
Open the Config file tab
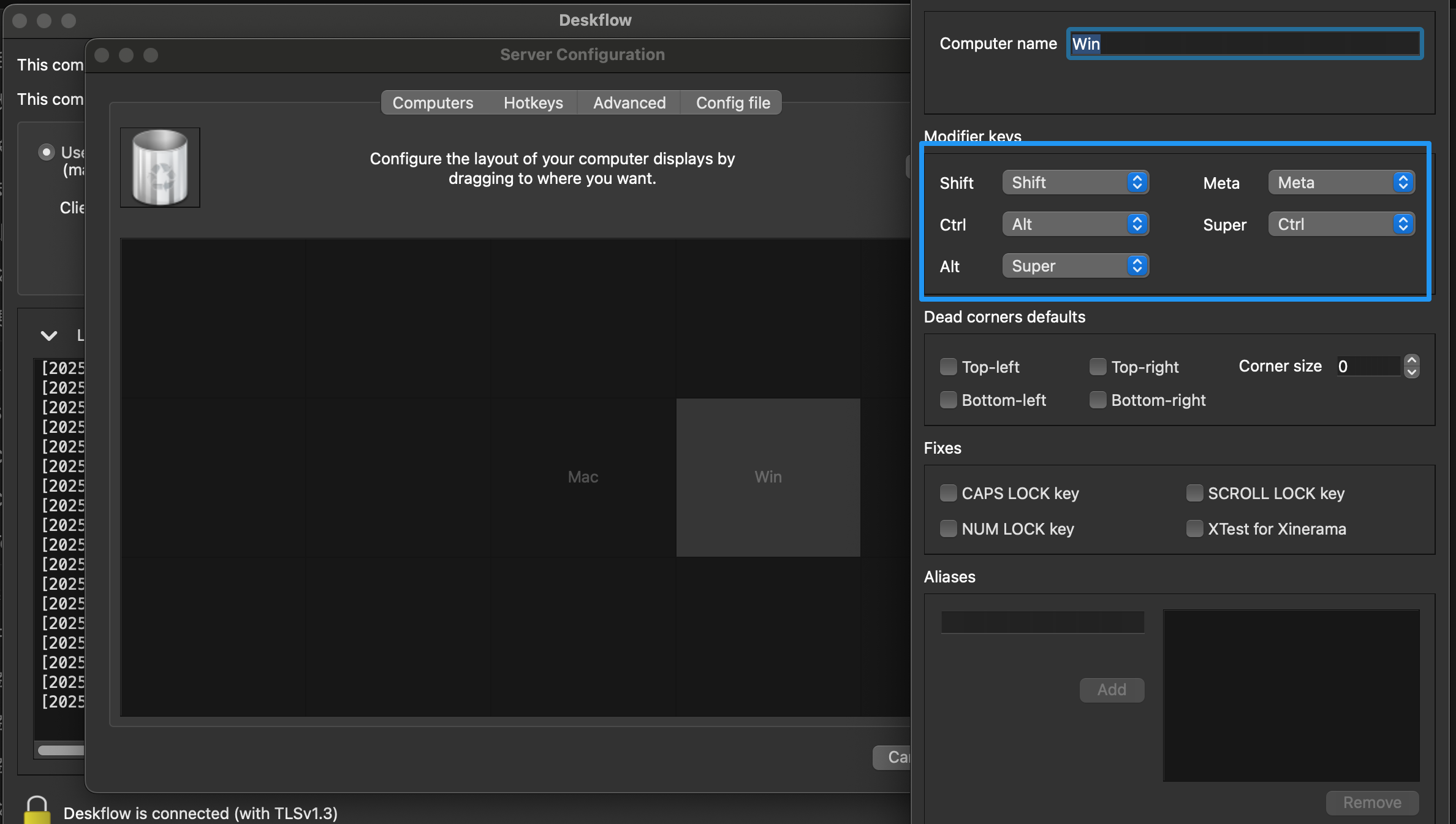tap(732, 102)
